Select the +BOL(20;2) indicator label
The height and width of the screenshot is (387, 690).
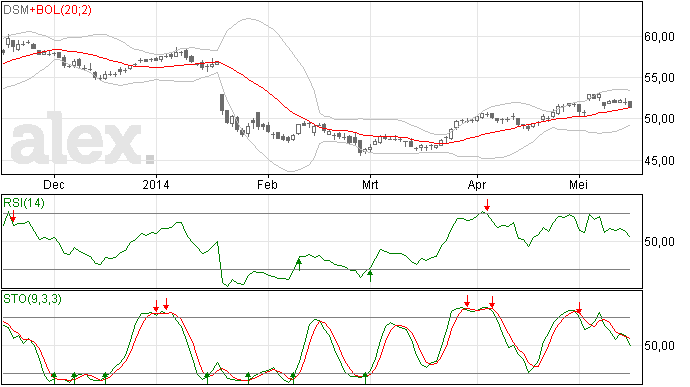click(61, 10)
